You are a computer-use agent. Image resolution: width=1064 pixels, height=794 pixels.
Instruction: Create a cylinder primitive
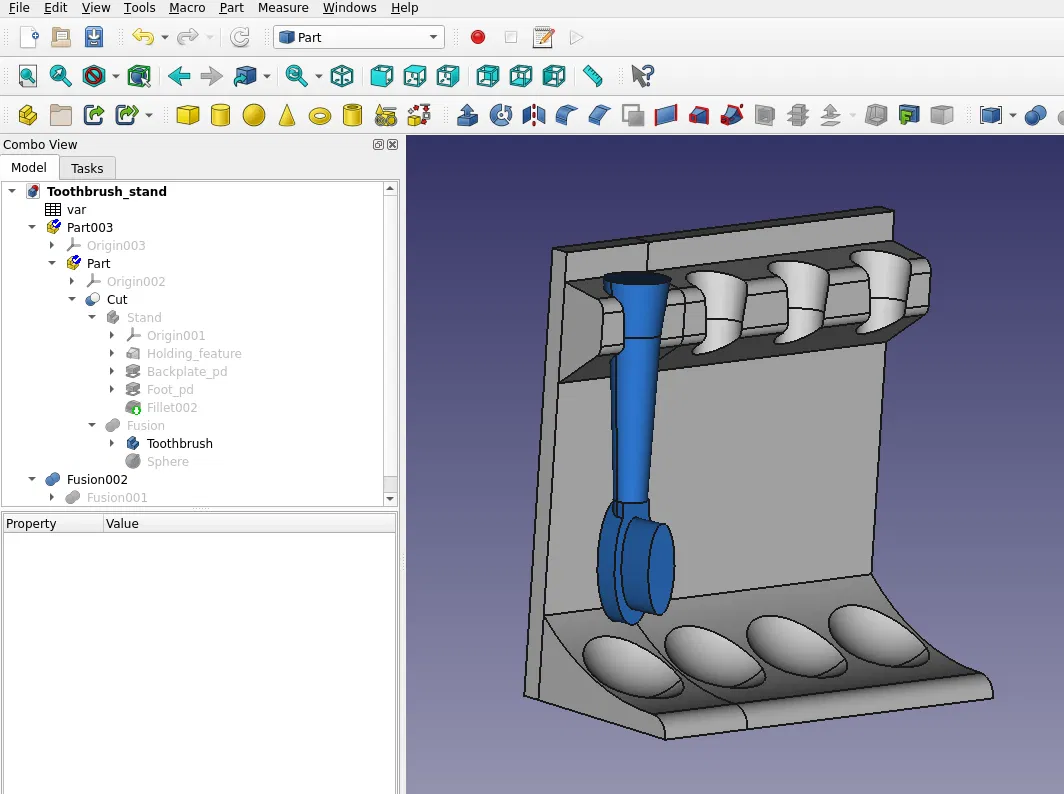tap(220, 115)
